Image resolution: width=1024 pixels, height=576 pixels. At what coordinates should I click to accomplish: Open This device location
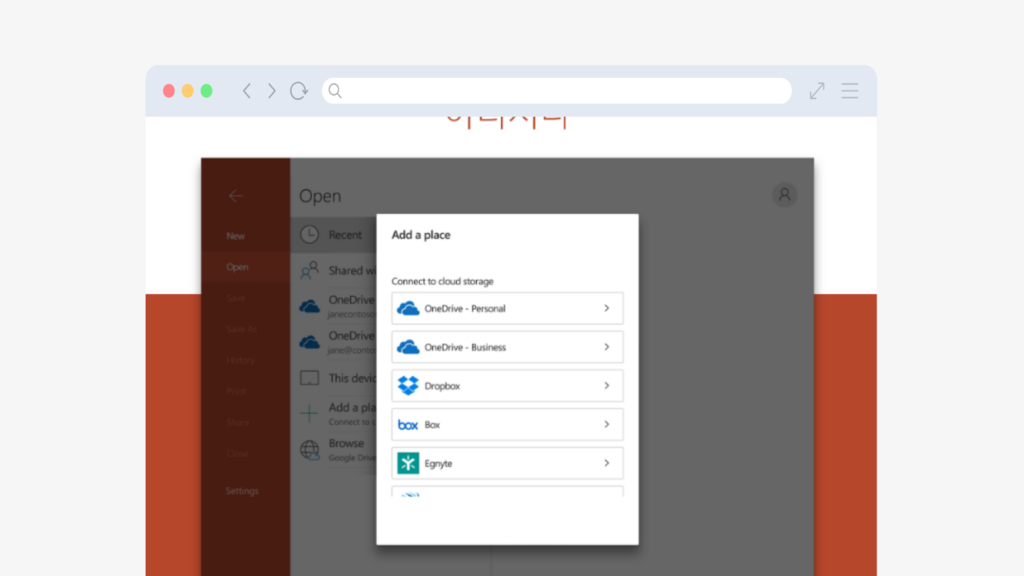[334, 378]
